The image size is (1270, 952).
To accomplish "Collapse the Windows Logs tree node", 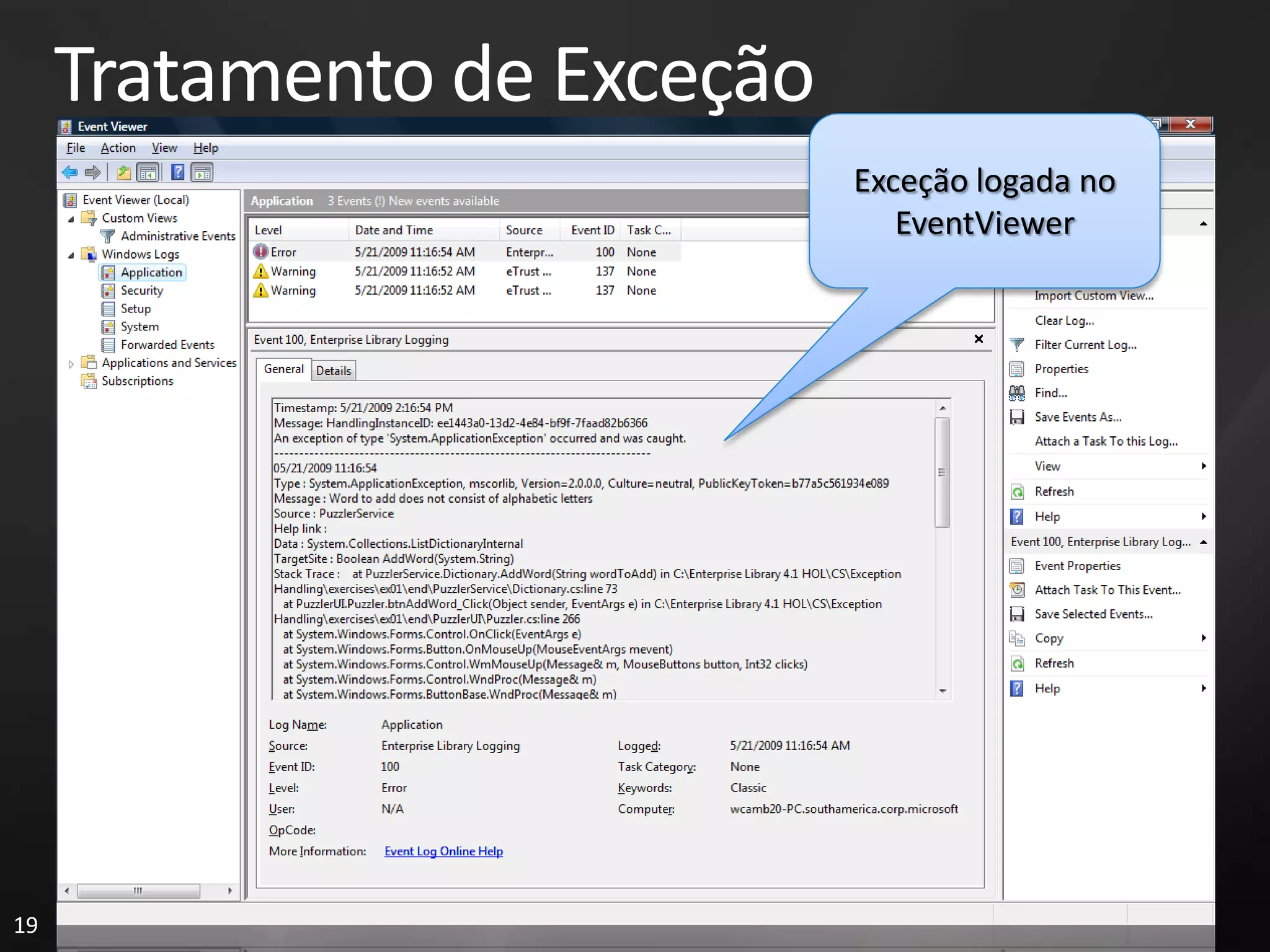I will [71, 255].
